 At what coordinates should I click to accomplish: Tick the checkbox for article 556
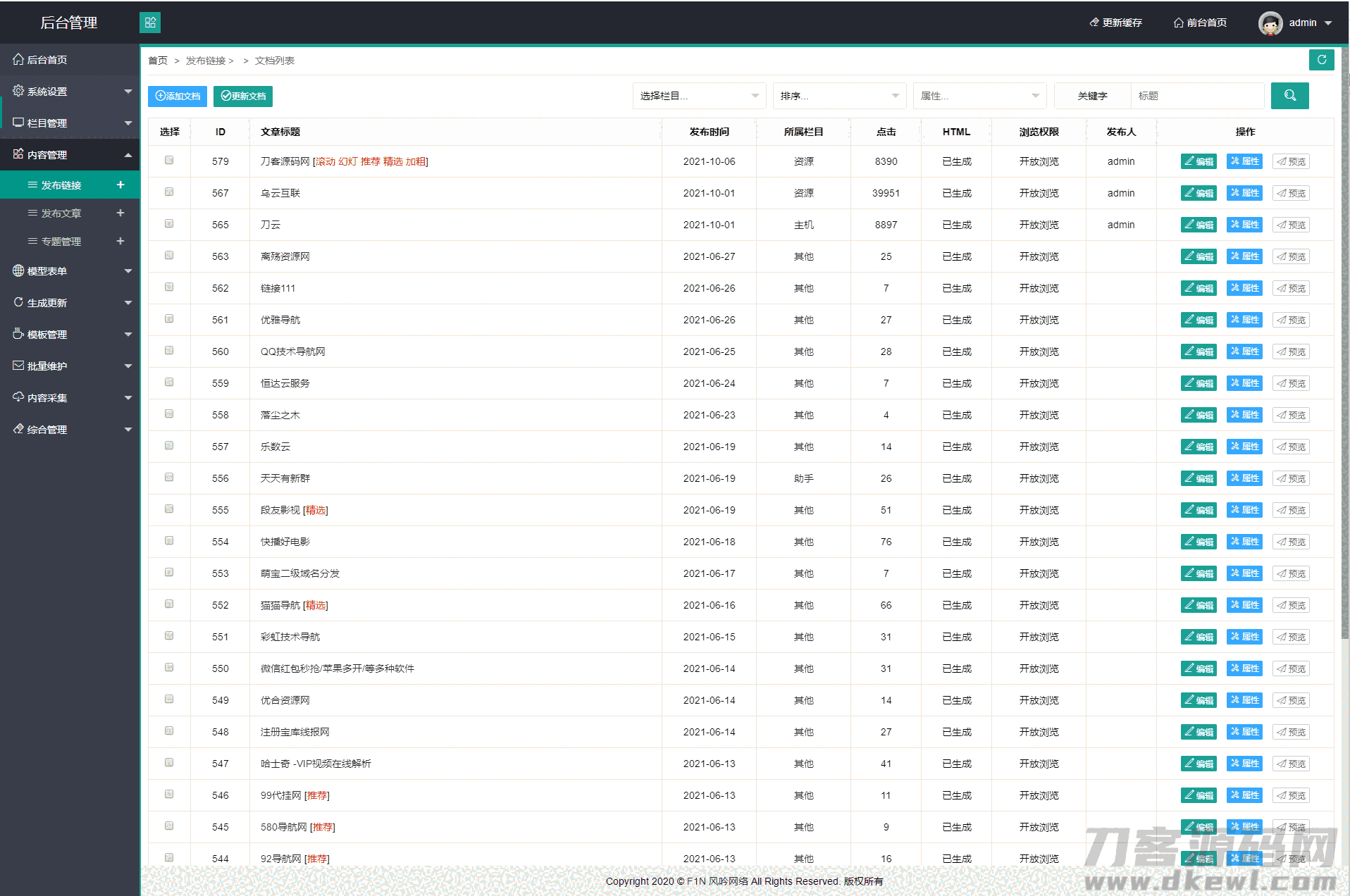[x=169, y=478]
